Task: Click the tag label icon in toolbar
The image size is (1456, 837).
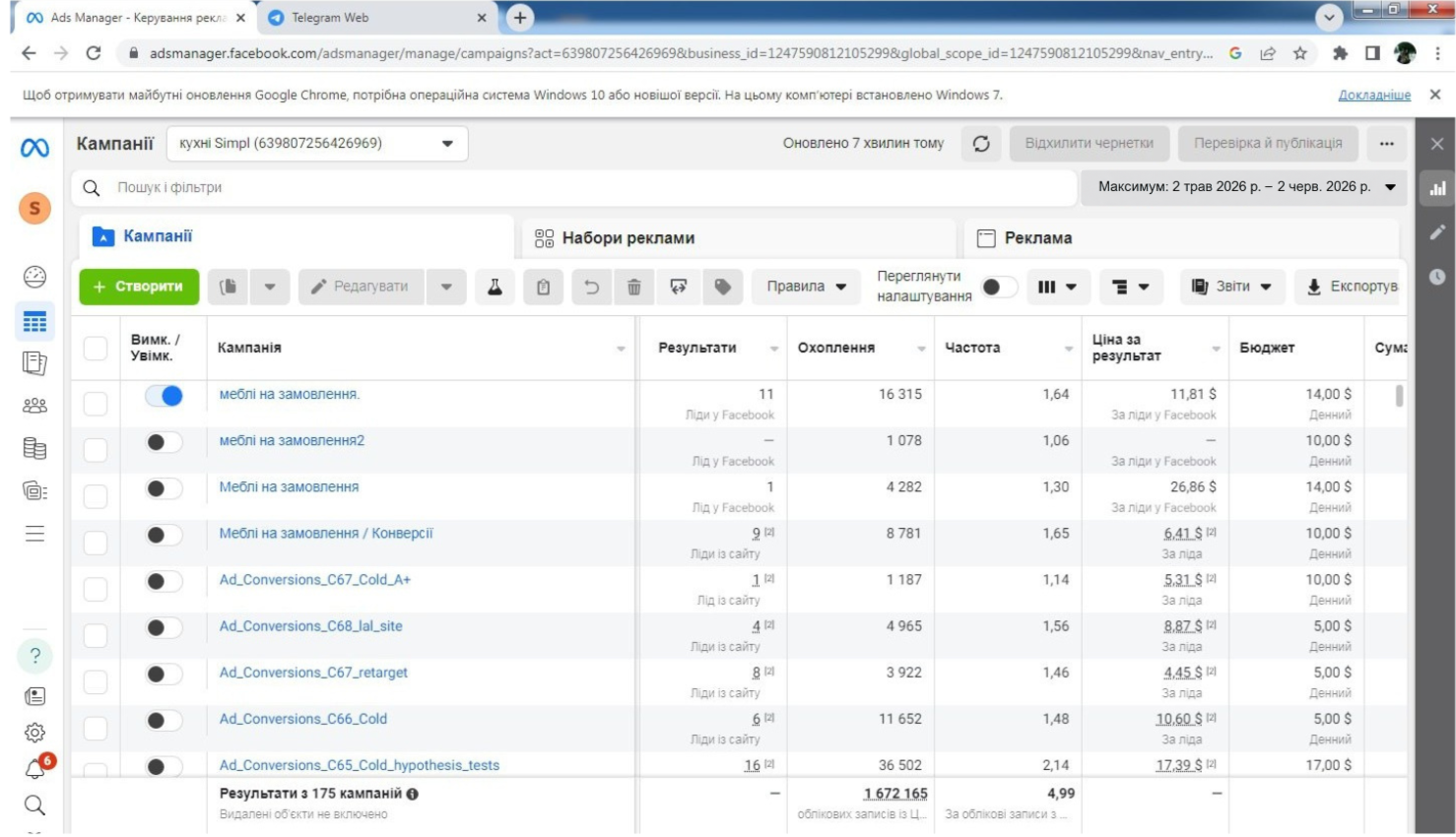Action: click(x=722, y=287)
